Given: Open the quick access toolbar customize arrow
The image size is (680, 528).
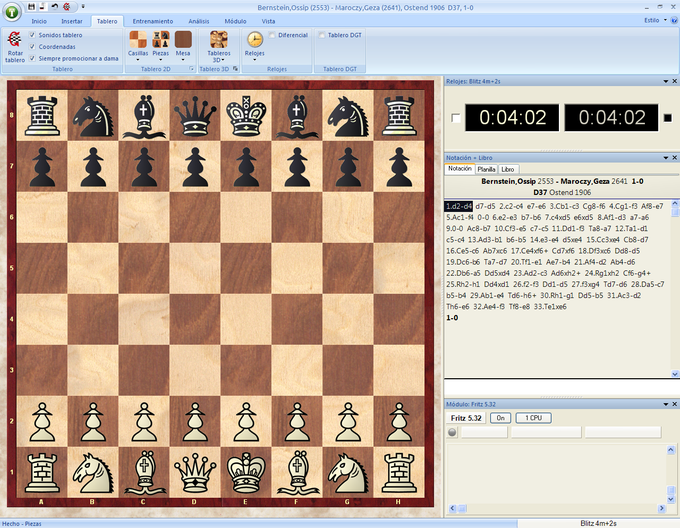Looking at the screenshot, I should click(83, 7).
